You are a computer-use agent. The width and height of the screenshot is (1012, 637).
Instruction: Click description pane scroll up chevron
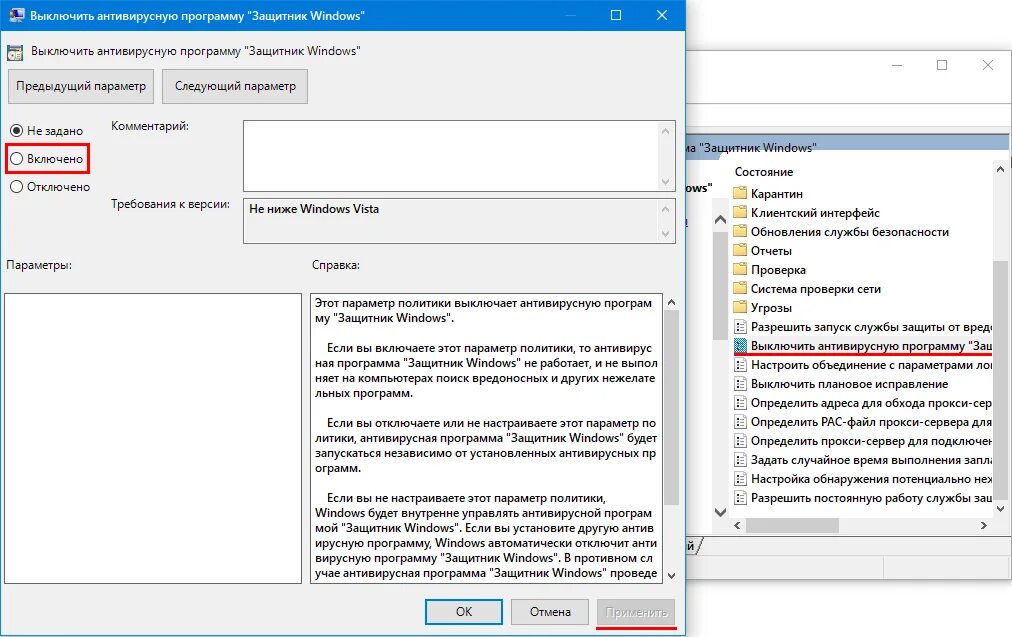point(720,220)
